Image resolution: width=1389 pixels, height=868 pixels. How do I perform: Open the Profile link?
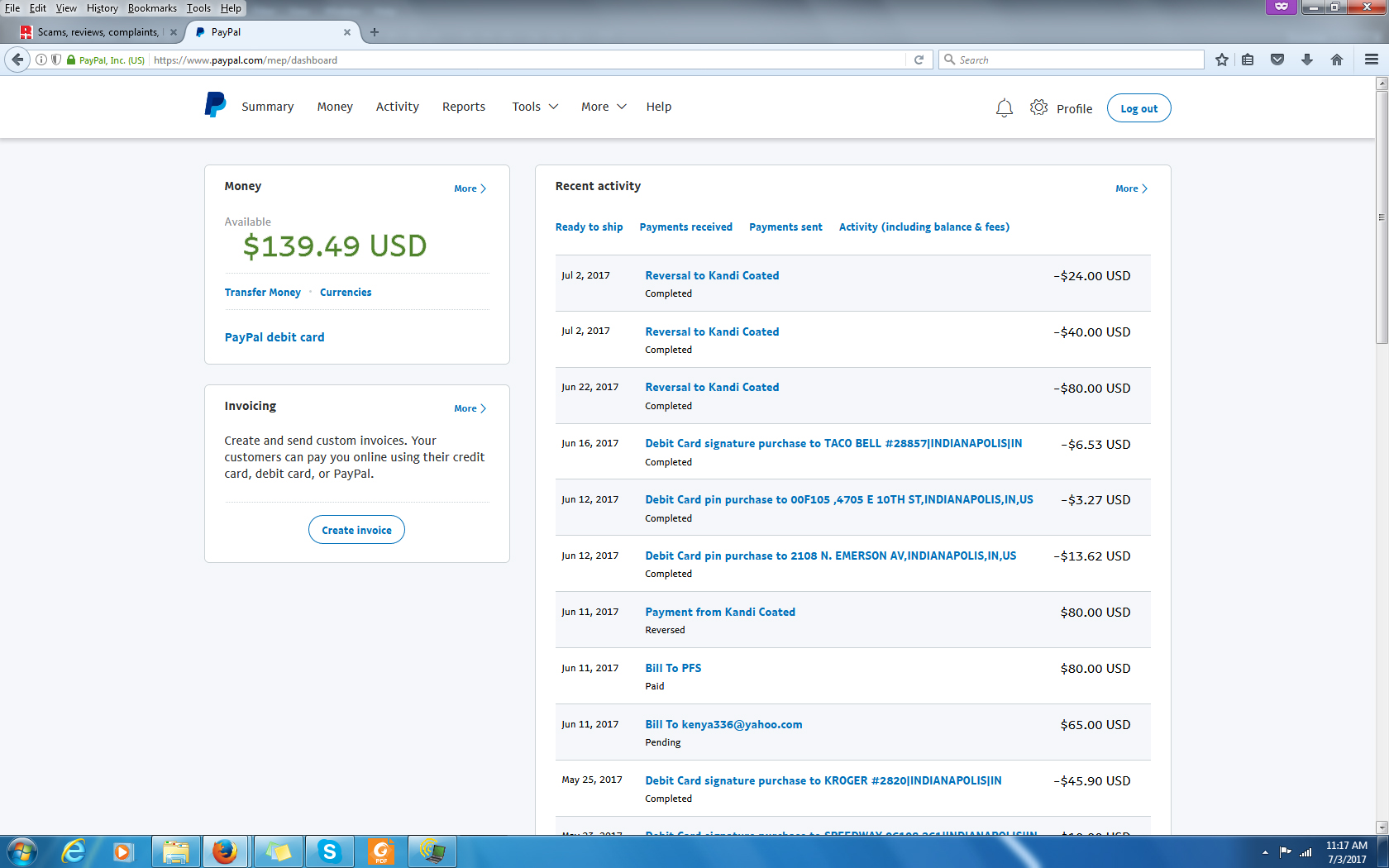(x=1074, y=109)
